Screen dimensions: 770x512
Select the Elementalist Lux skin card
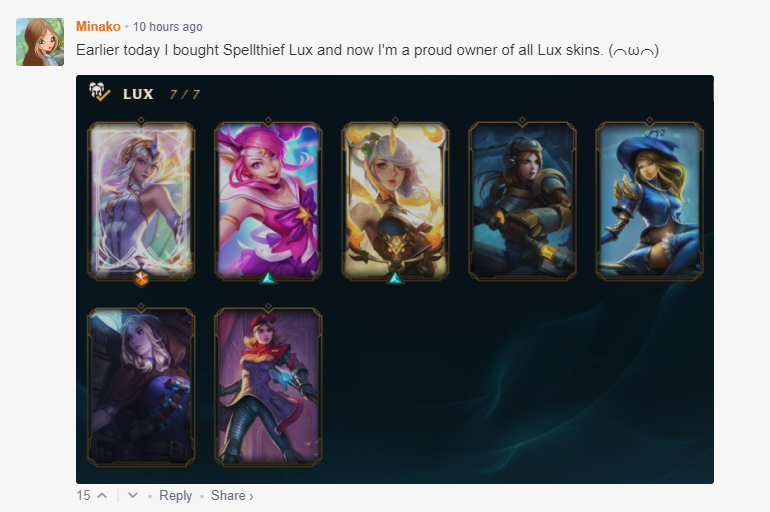pyautogui.click(x=141, y=201)
